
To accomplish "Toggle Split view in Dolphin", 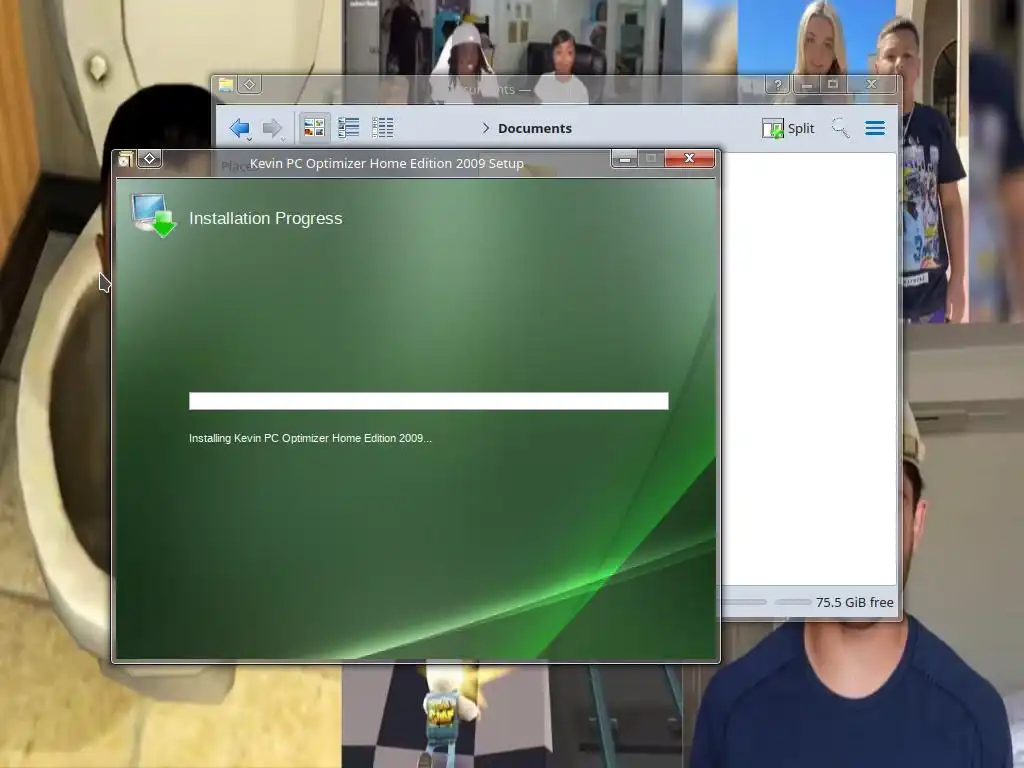I will click(788, 128).
